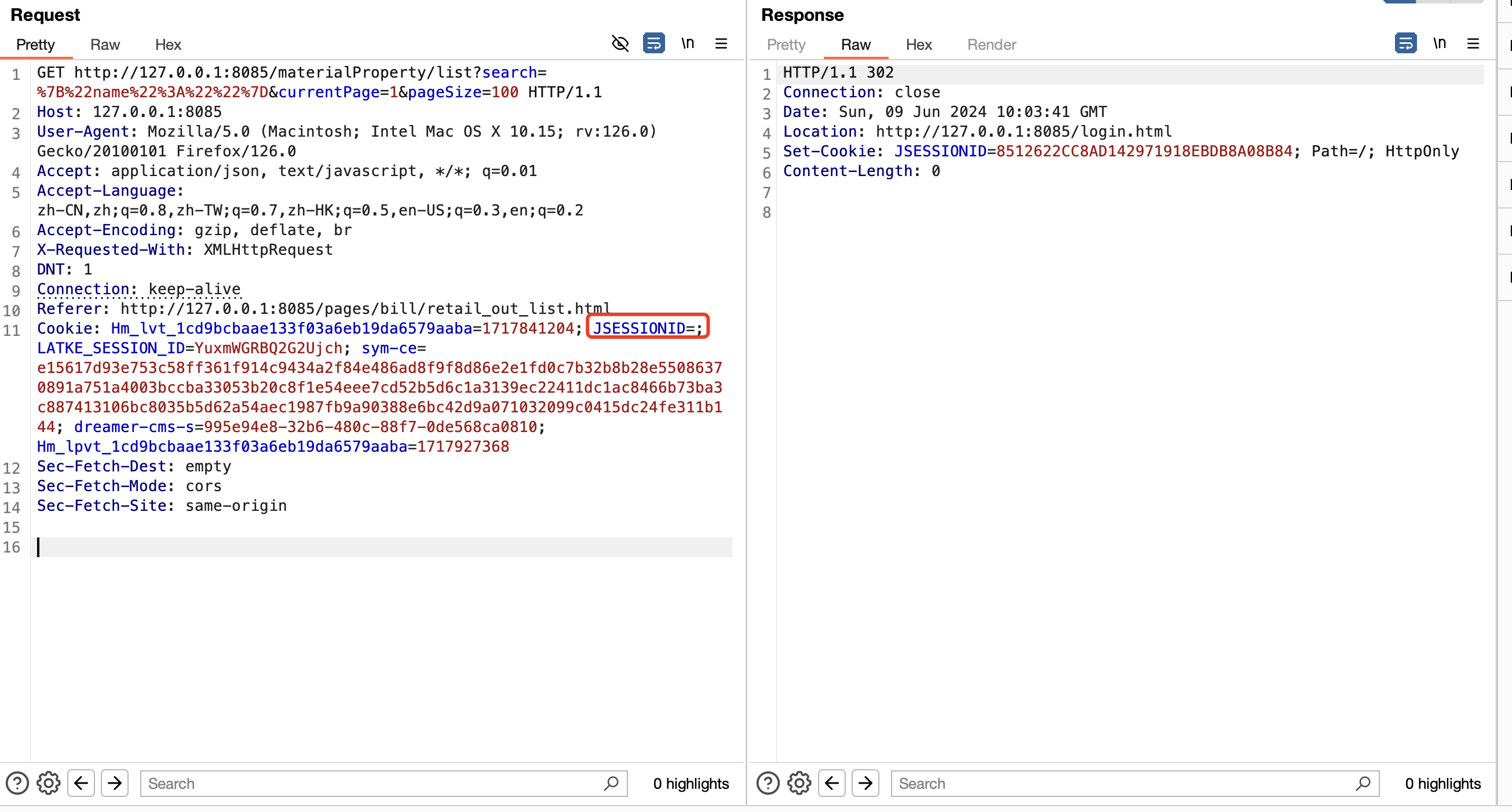Open search settings gear below Response panel
This screenshot has height=812, width=1512.
[799, 783]
